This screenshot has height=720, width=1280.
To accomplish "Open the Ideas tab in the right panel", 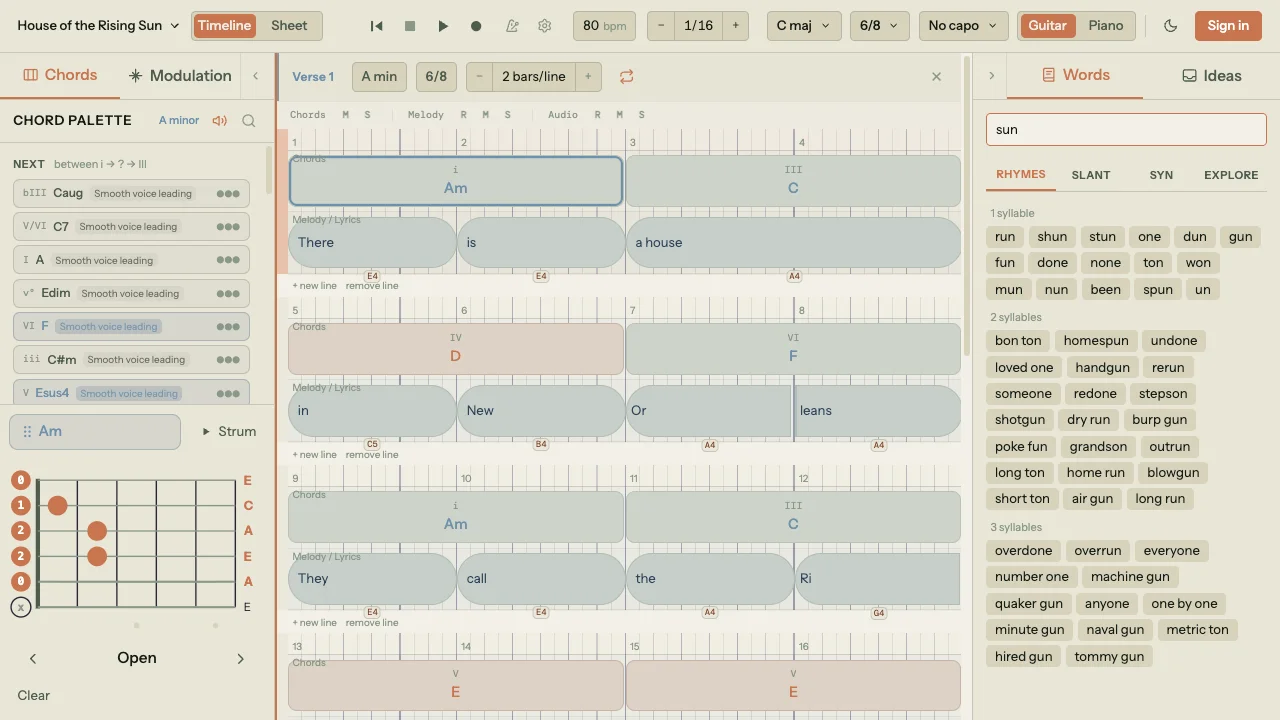I will tap(1211, 75).
